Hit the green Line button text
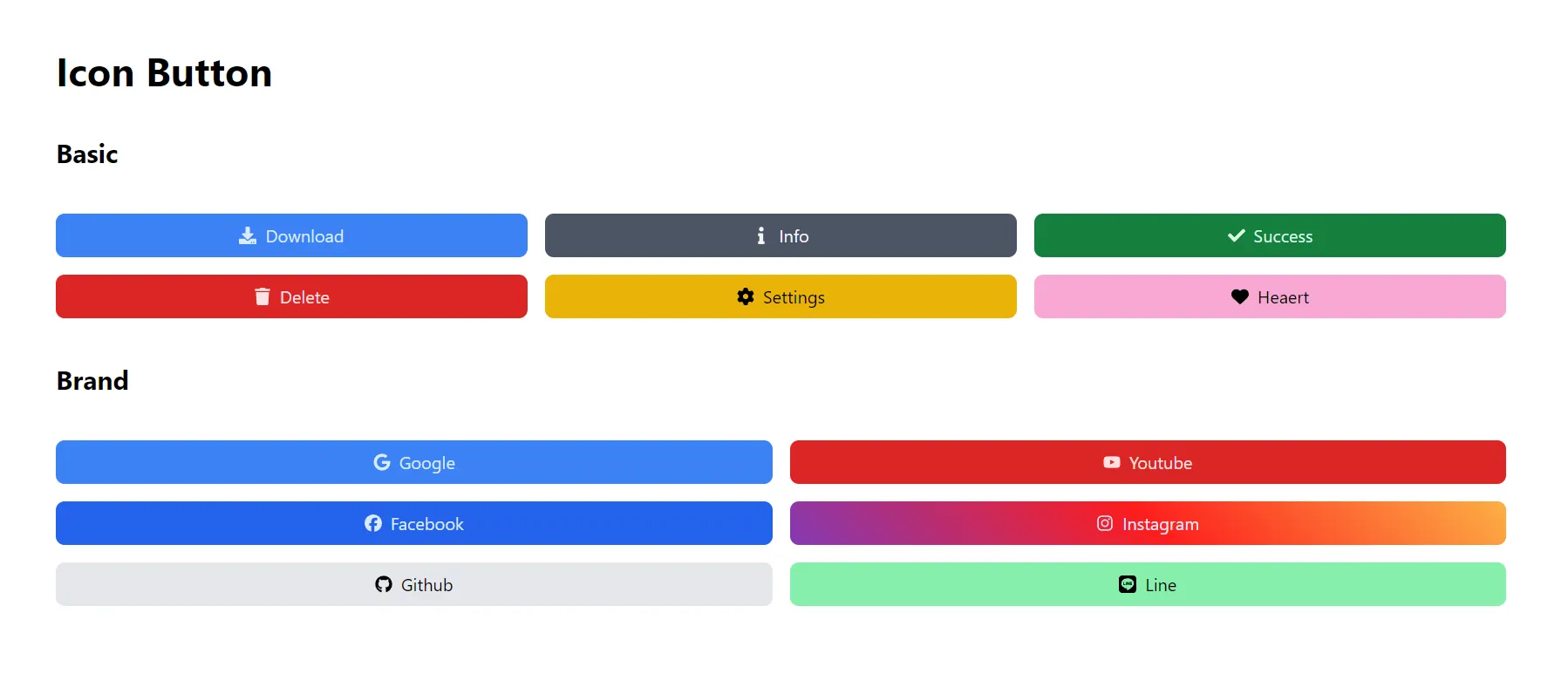The width and height of the screenshot is (1568, 674). pos(1161,585)
